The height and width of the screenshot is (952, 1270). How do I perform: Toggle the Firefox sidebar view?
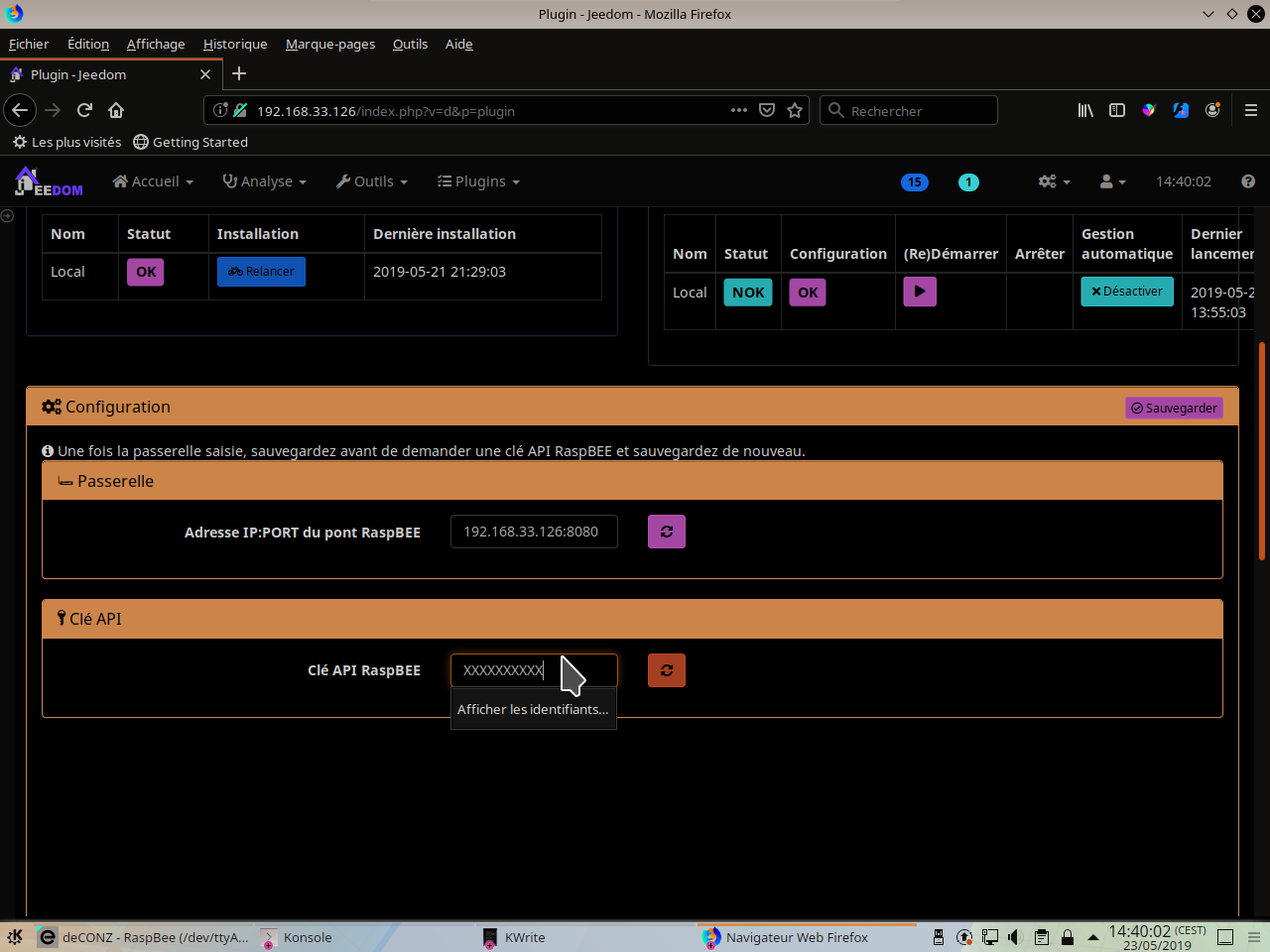tap(1117, 110)
